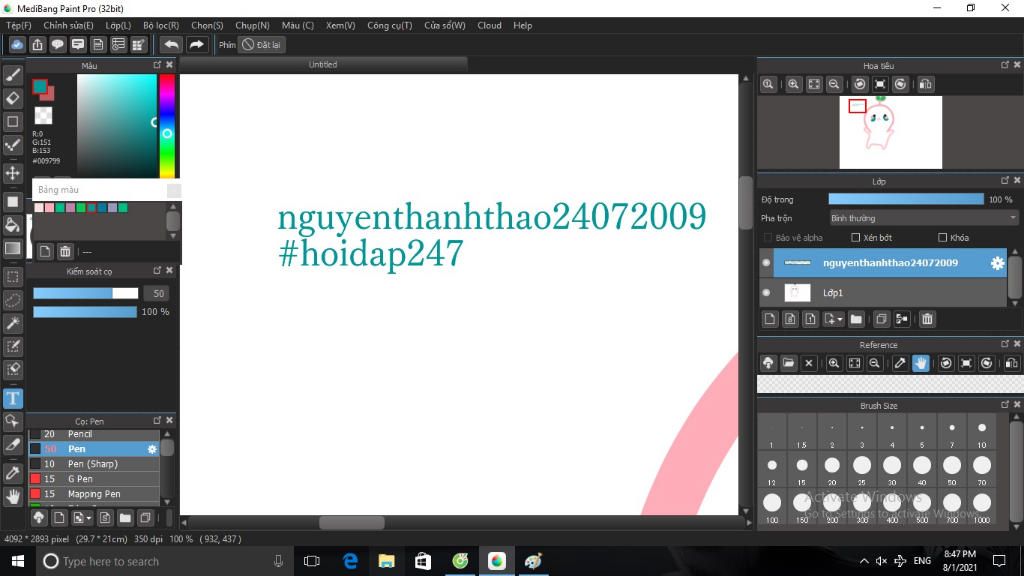Open the Chỉnh sửa(E) menu
Screen dimensions: 1024x576
click(x=69, y=25)
